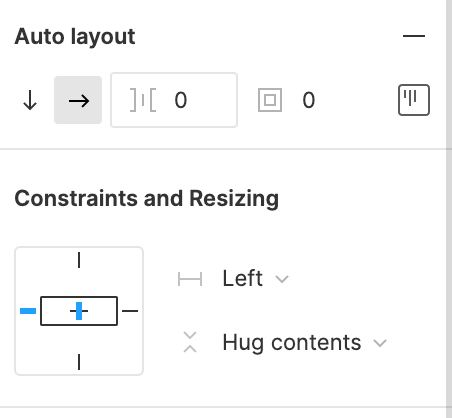Open alignment and padding options box

(414, 100)
